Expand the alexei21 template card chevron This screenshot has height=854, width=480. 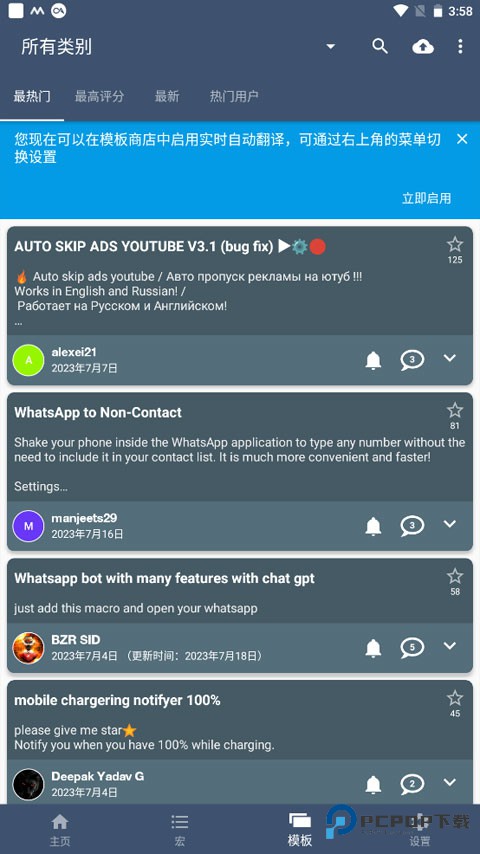pos(449,358)
